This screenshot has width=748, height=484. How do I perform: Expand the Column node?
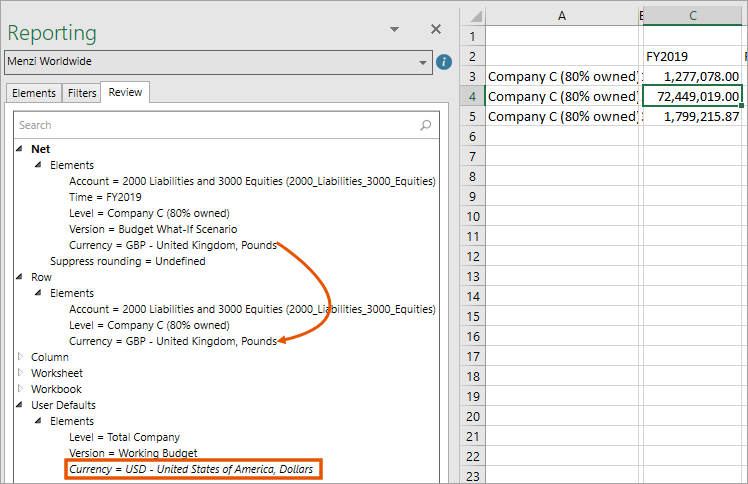pos(20,357)
